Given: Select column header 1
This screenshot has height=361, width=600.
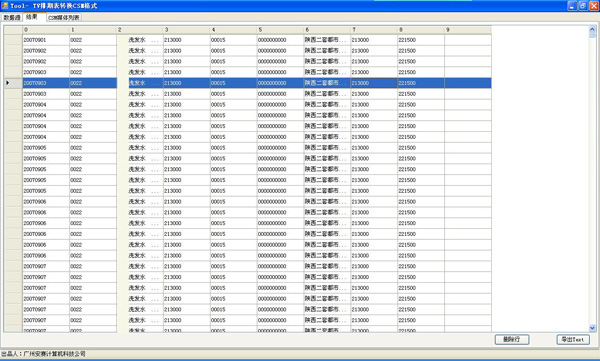Looking at the screenshot, I should [x=93, y=30].
